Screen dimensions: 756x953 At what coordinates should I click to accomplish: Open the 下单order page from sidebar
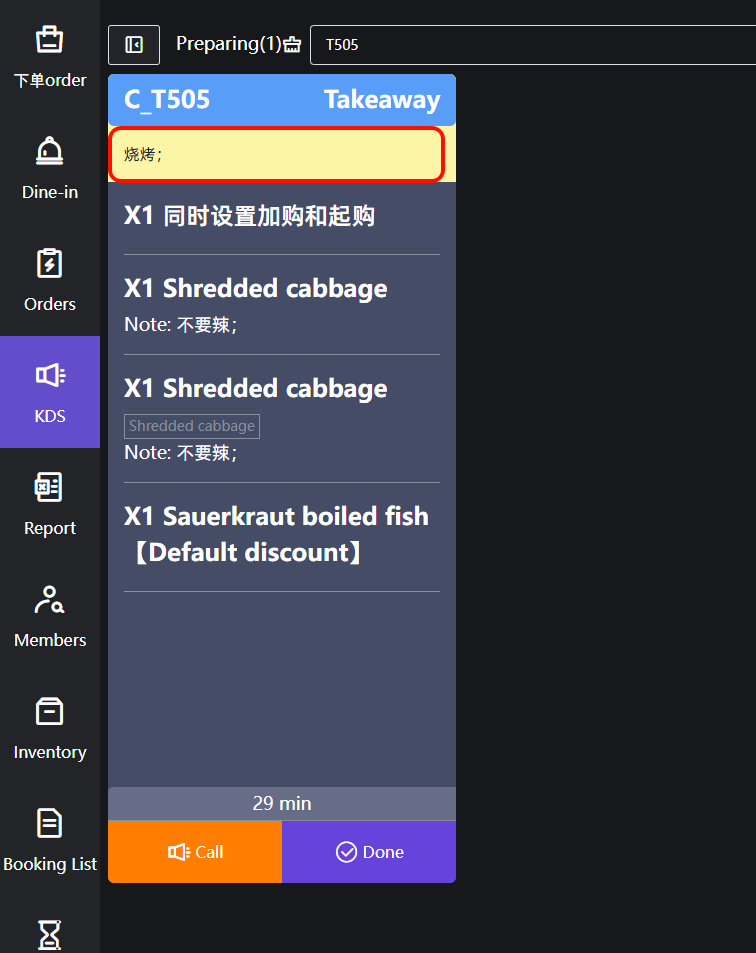(x=49, y=40)
